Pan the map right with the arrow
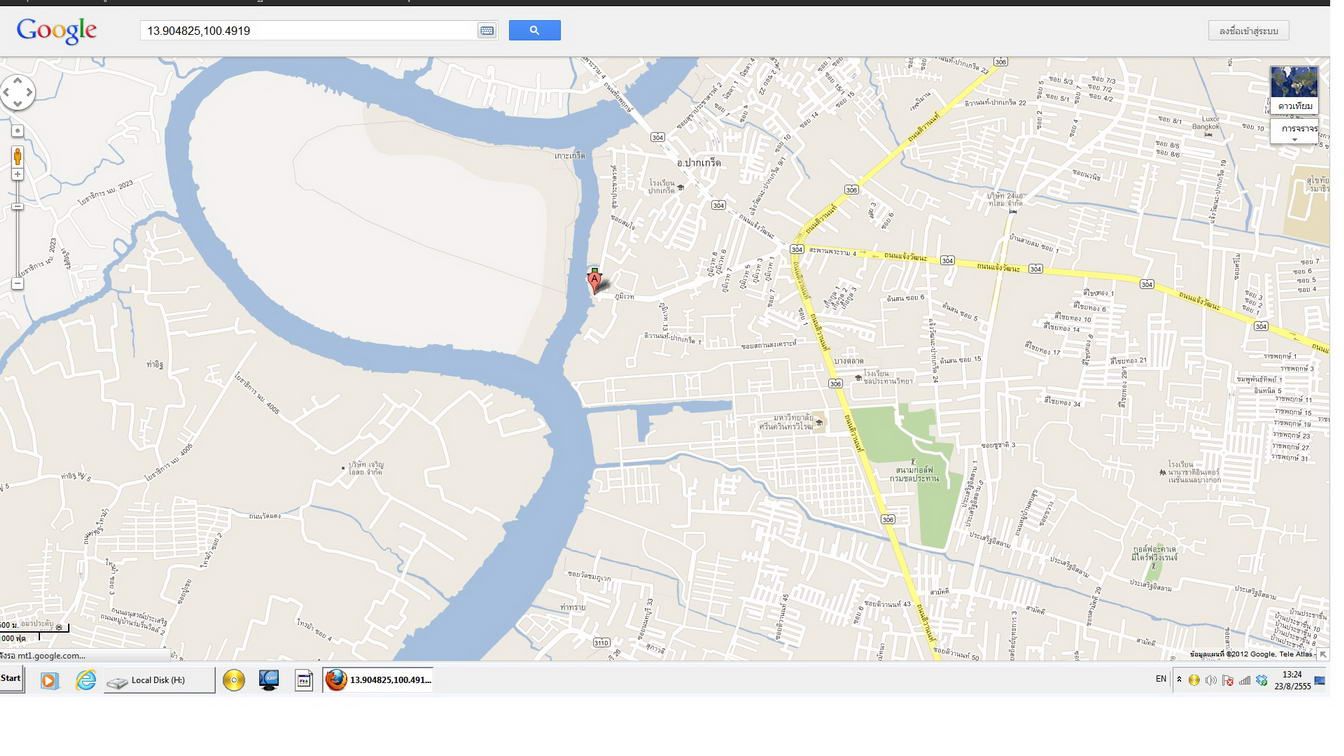 (x=30, y=93)
